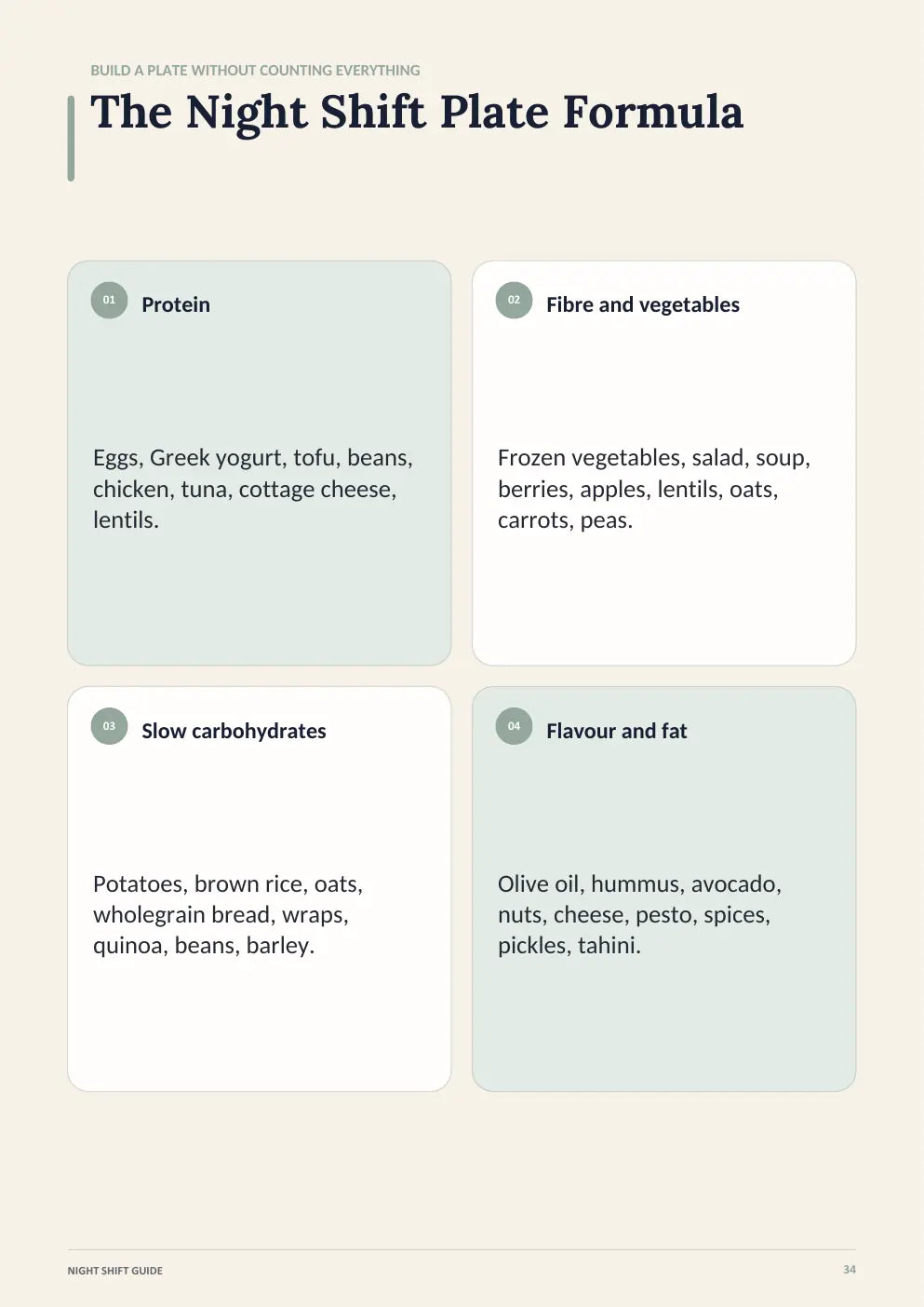Click the 02 number badge
This screenshot has height=1307, width=924.
[x=514, y=300]
